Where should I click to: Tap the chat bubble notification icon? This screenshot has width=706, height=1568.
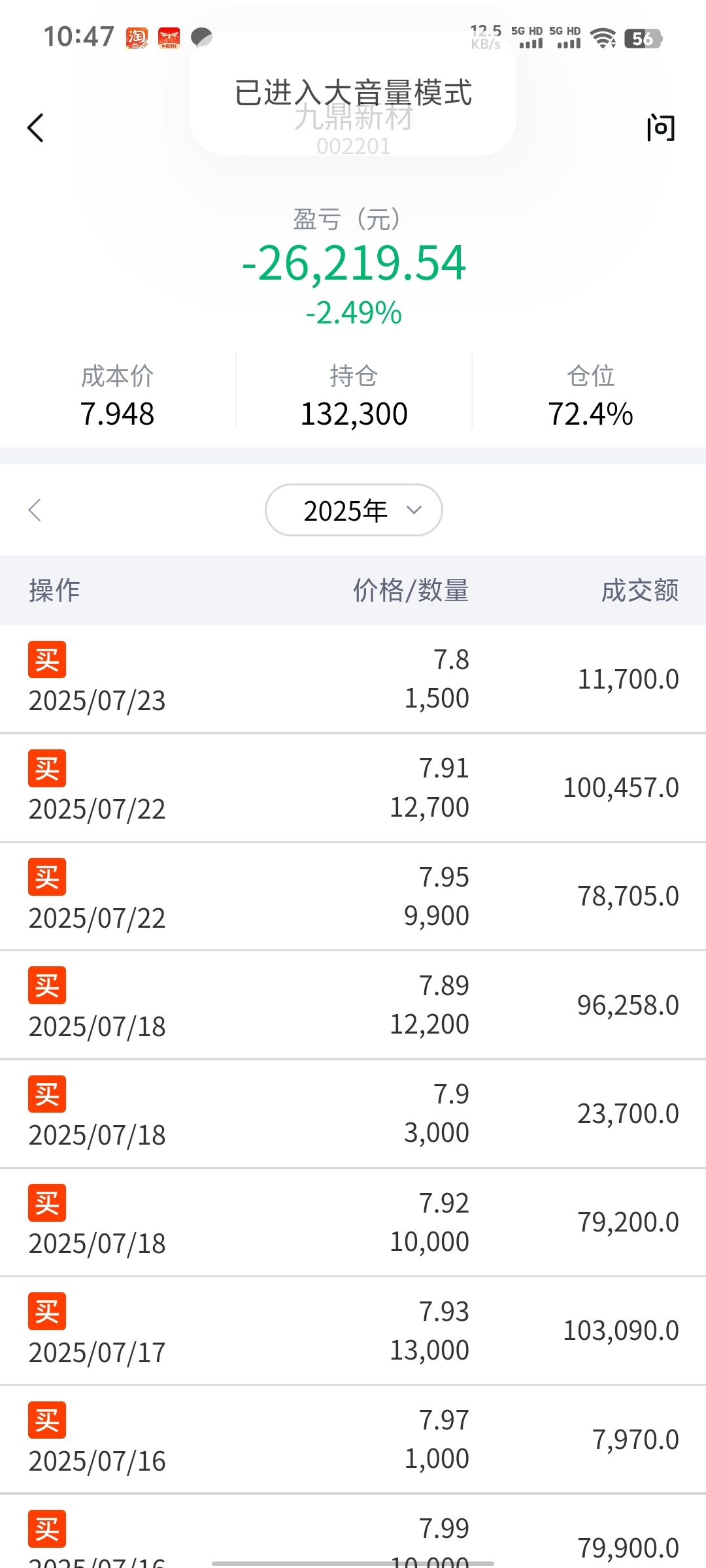click(x=201, y=38)
